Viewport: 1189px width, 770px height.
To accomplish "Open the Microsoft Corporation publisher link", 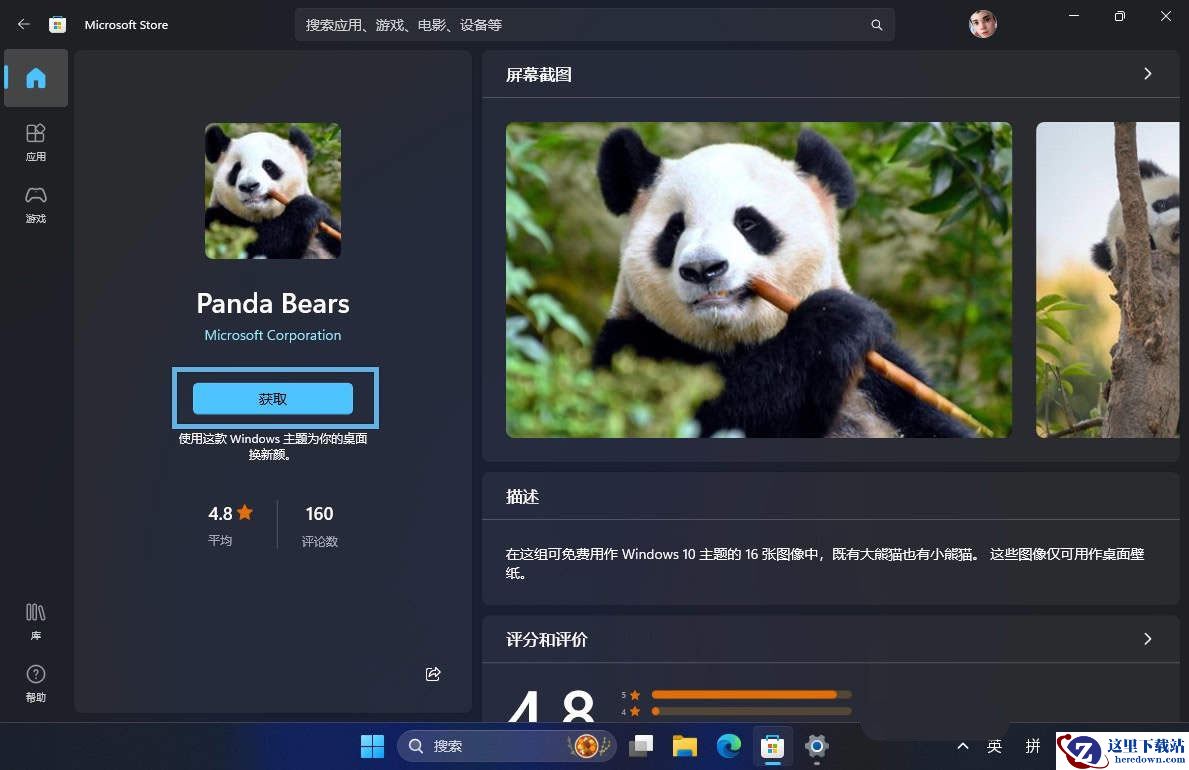I will tap(273, 335).
